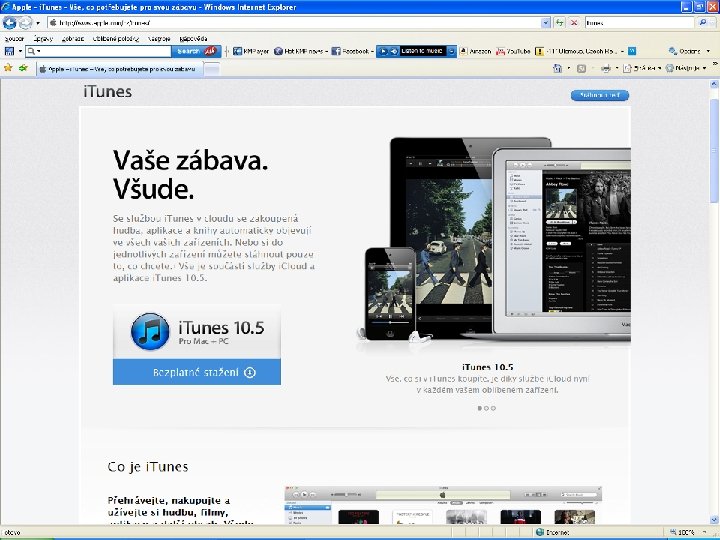Click the scrollbar up arrow
The height and width of the screenshot is (540, 720).
714,84
